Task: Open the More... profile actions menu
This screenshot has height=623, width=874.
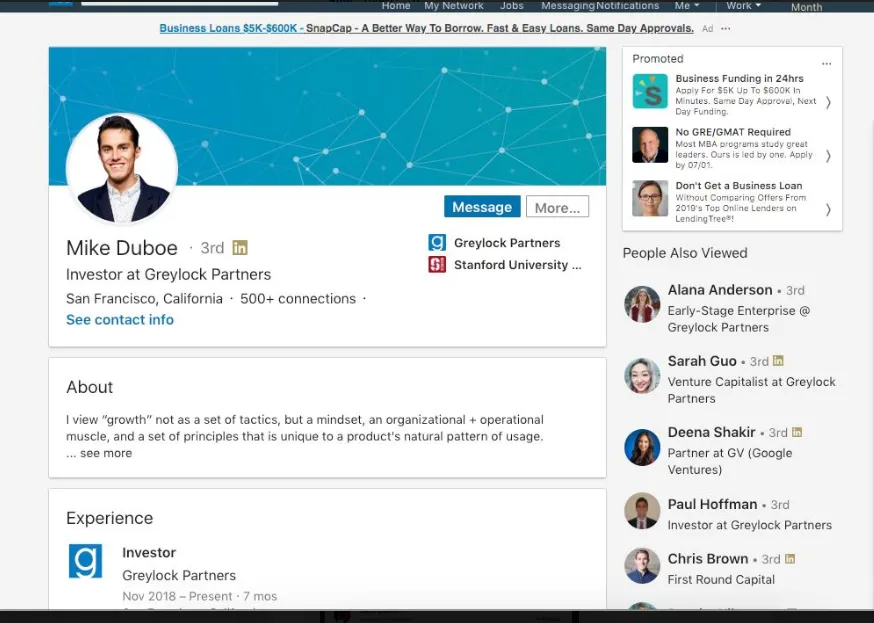Action: (x=557, y=207)
